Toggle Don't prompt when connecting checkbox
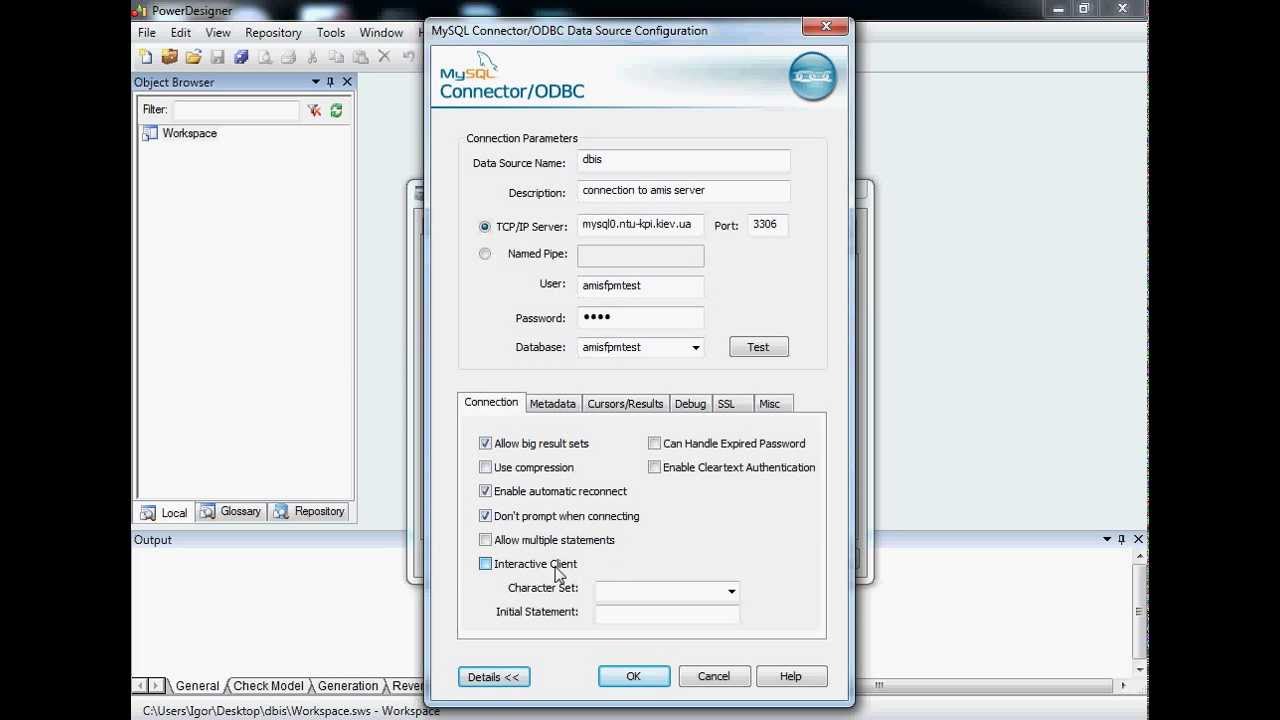Image resolution: width=1280 pixels, height=720 pixels. click(x=485, y=516)
